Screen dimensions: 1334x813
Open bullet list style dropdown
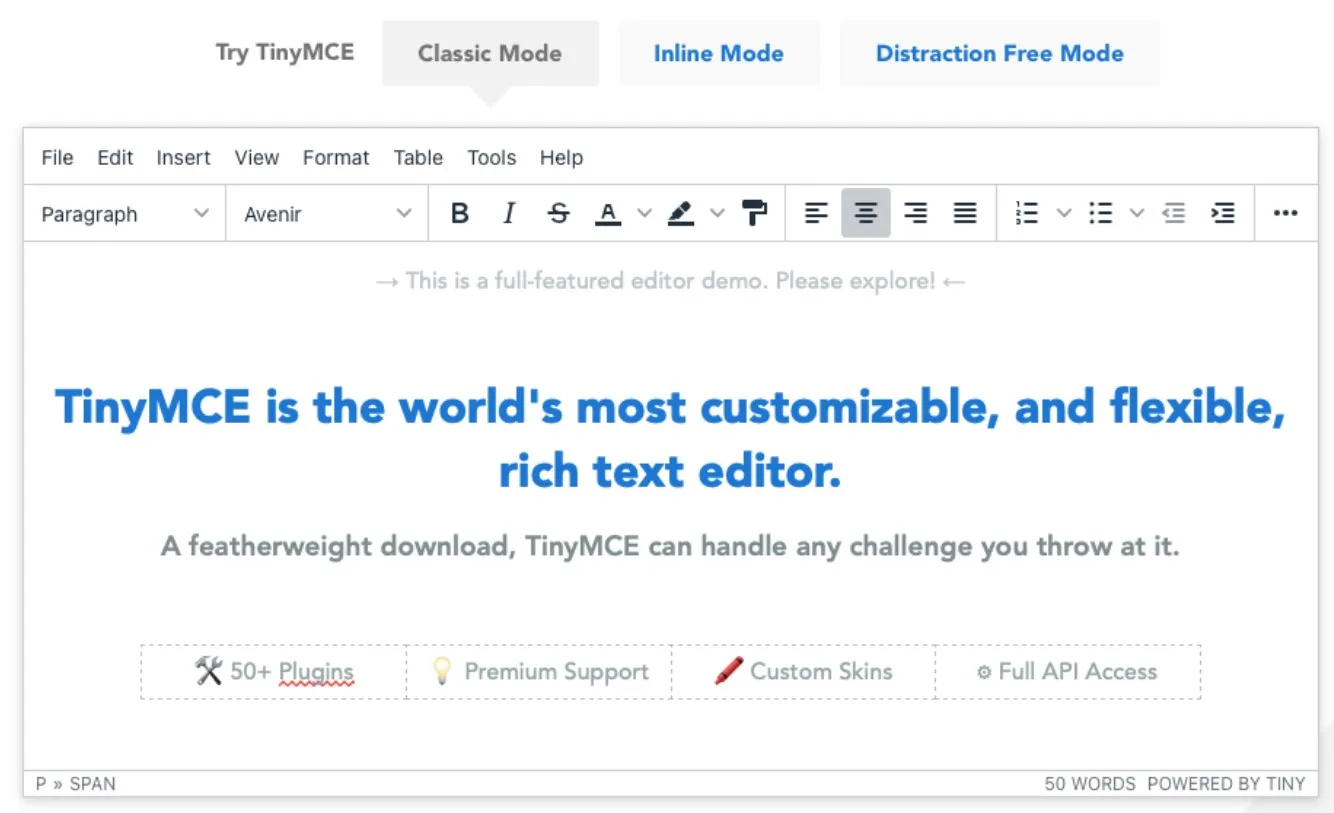point(1137,213)
